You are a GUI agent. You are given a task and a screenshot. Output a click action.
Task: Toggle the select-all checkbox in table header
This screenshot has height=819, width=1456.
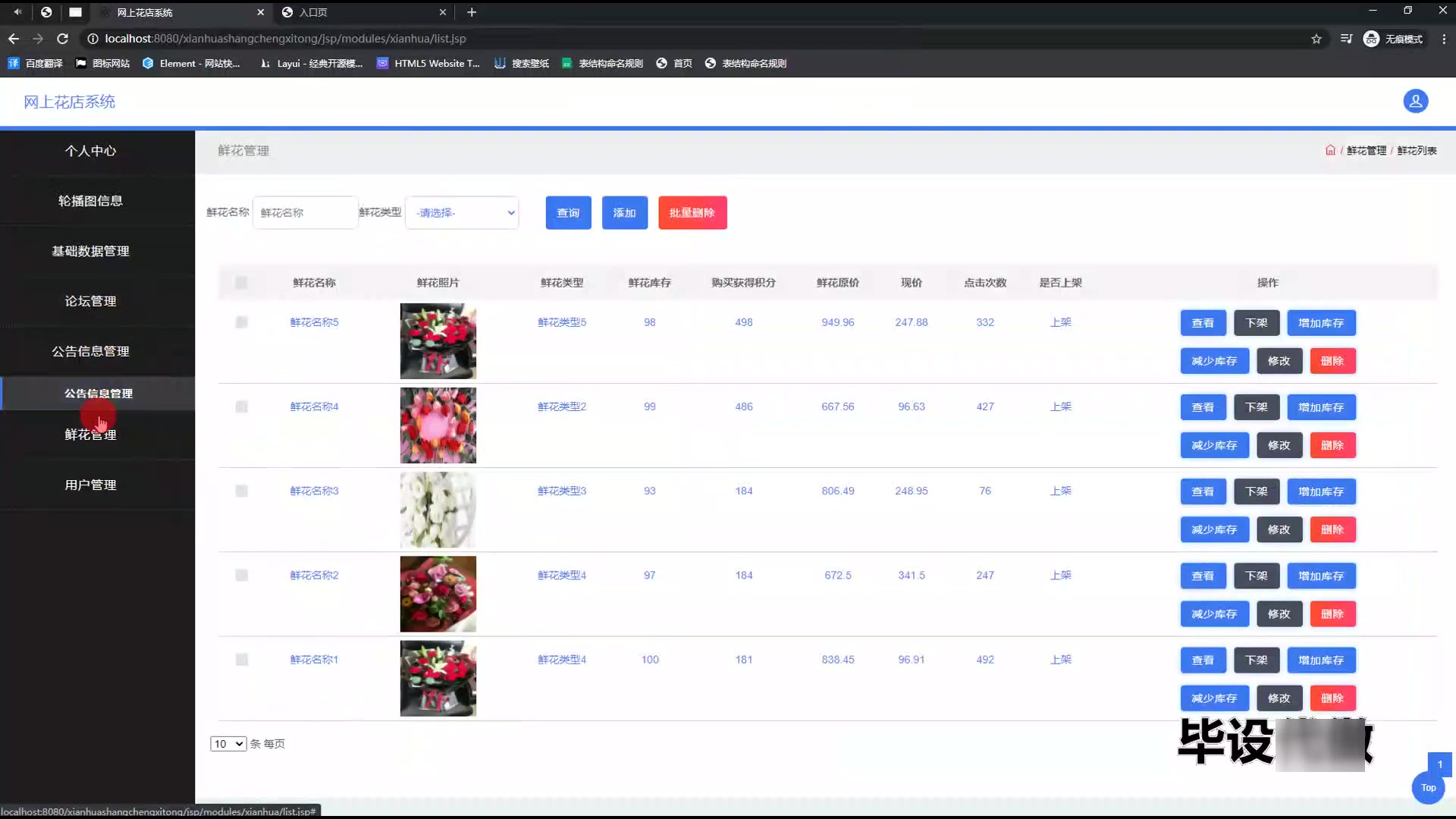pyautogui.click(x=241, y=283)
